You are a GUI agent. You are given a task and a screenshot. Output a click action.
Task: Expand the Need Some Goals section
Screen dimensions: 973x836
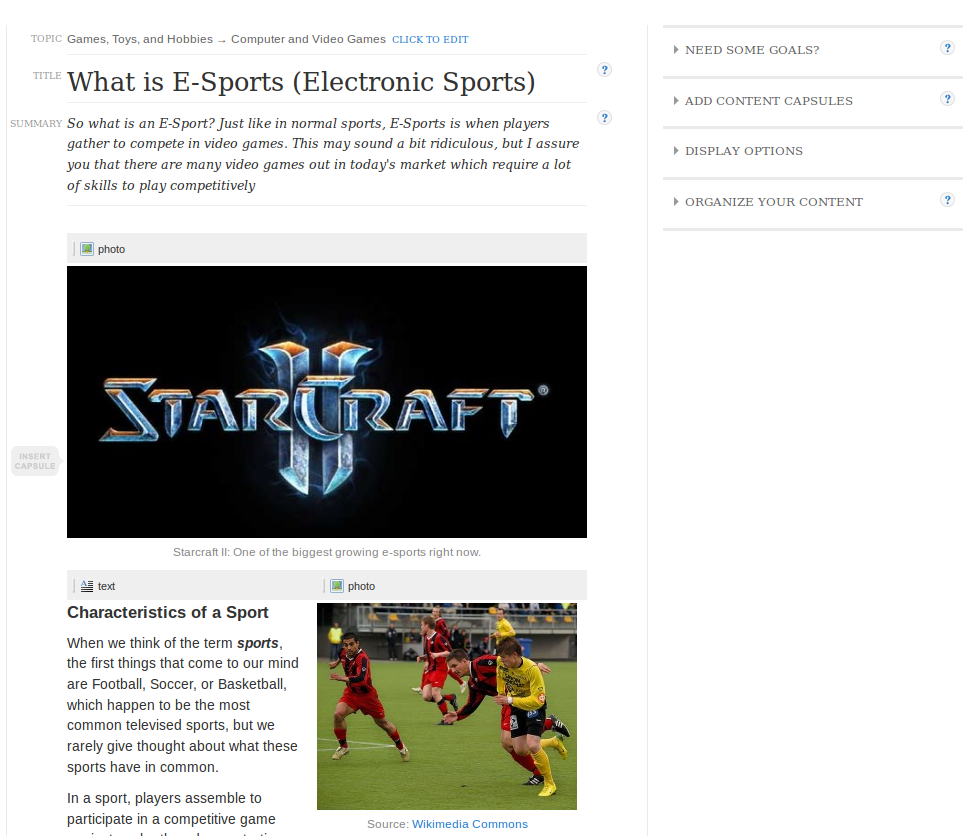(x=747, y=50)
